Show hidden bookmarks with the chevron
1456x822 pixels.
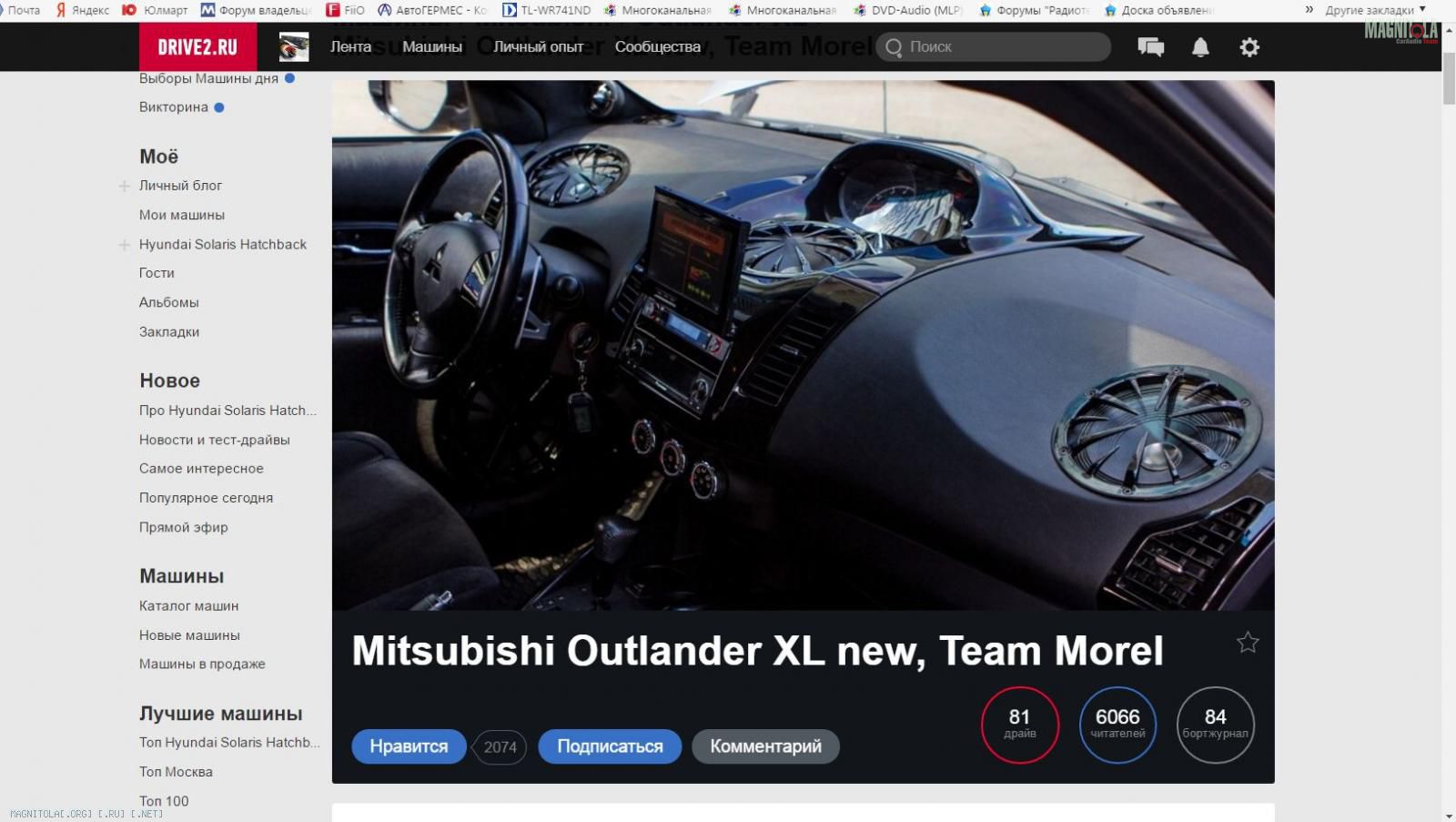(1309, 10)
